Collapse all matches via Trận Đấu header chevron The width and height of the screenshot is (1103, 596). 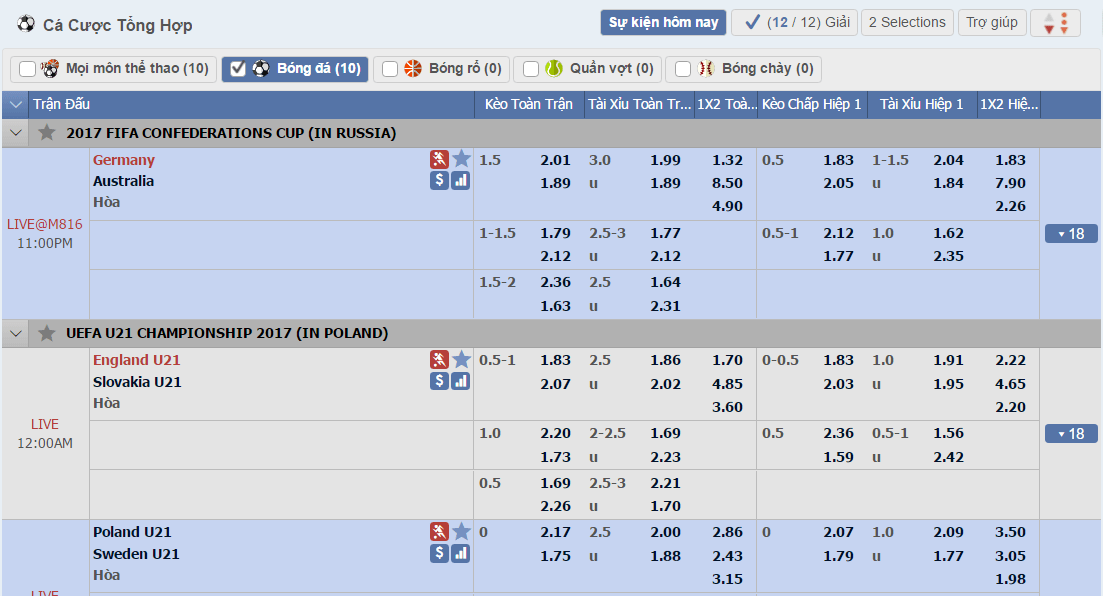(15, 105)
